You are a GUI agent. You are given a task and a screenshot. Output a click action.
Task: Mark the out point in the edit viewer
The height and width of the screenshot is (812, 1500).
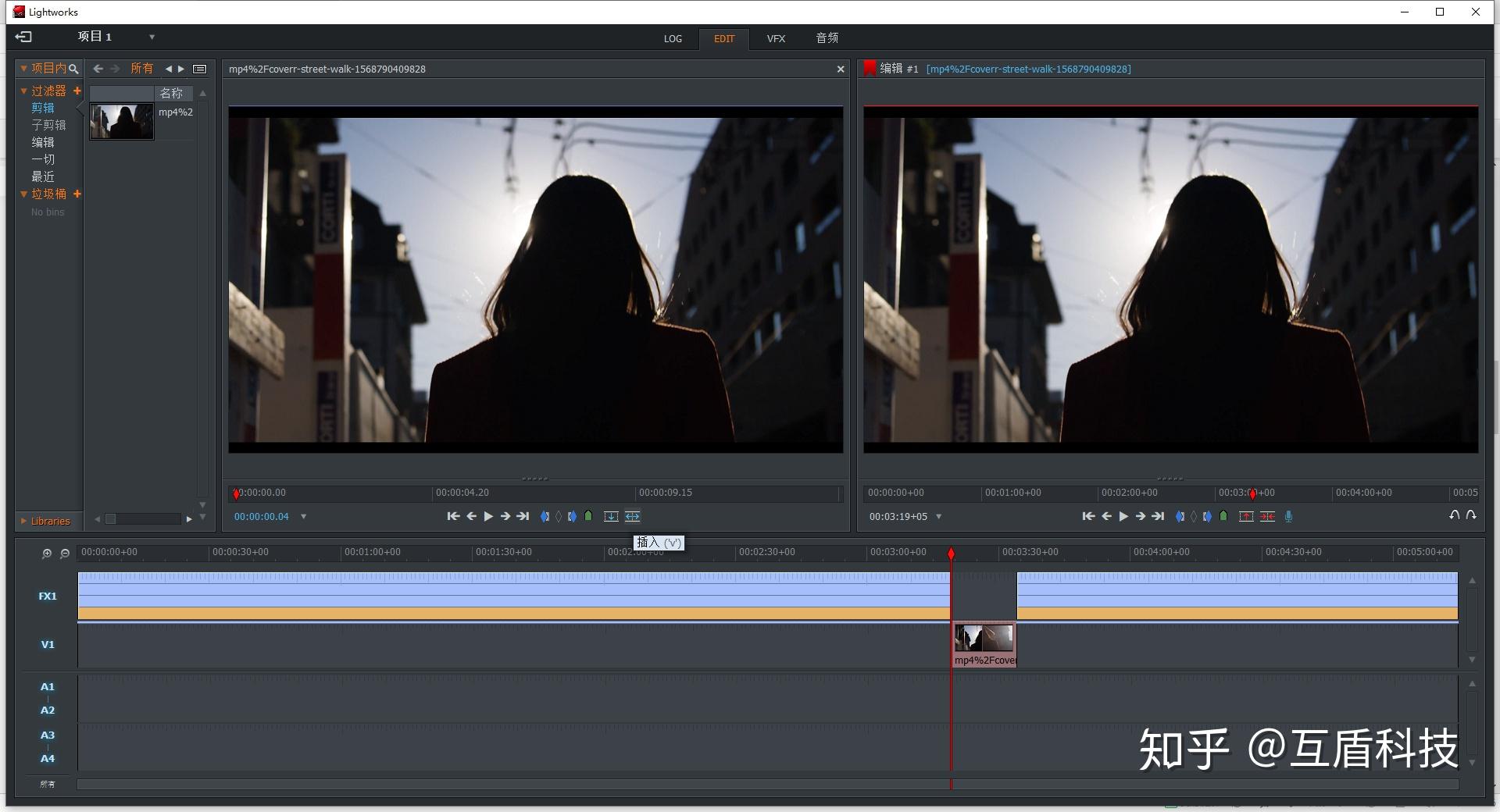coord(1207,516)
